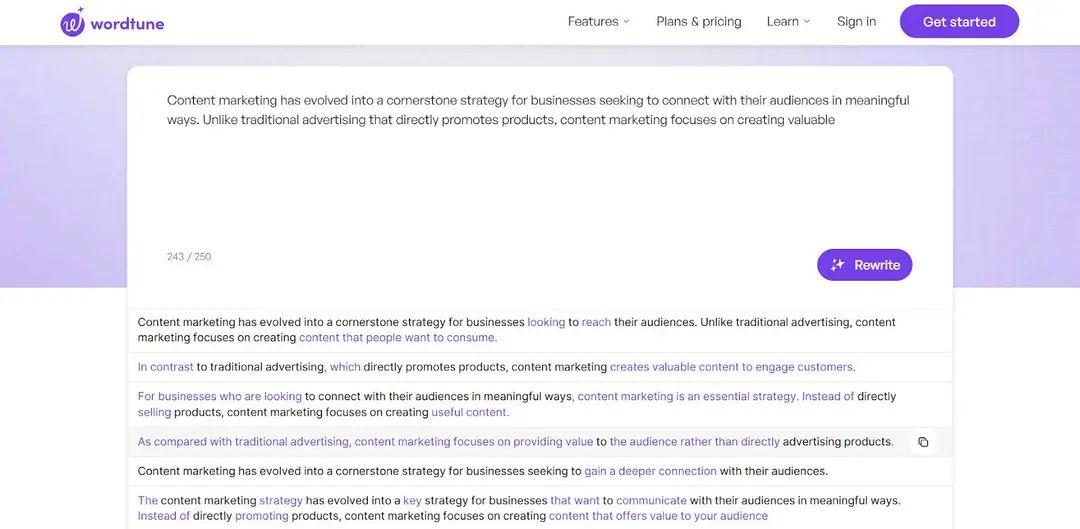The image size is (1080, 529).
Task: Click the Sign in link
Action: (x=856, y=22)
